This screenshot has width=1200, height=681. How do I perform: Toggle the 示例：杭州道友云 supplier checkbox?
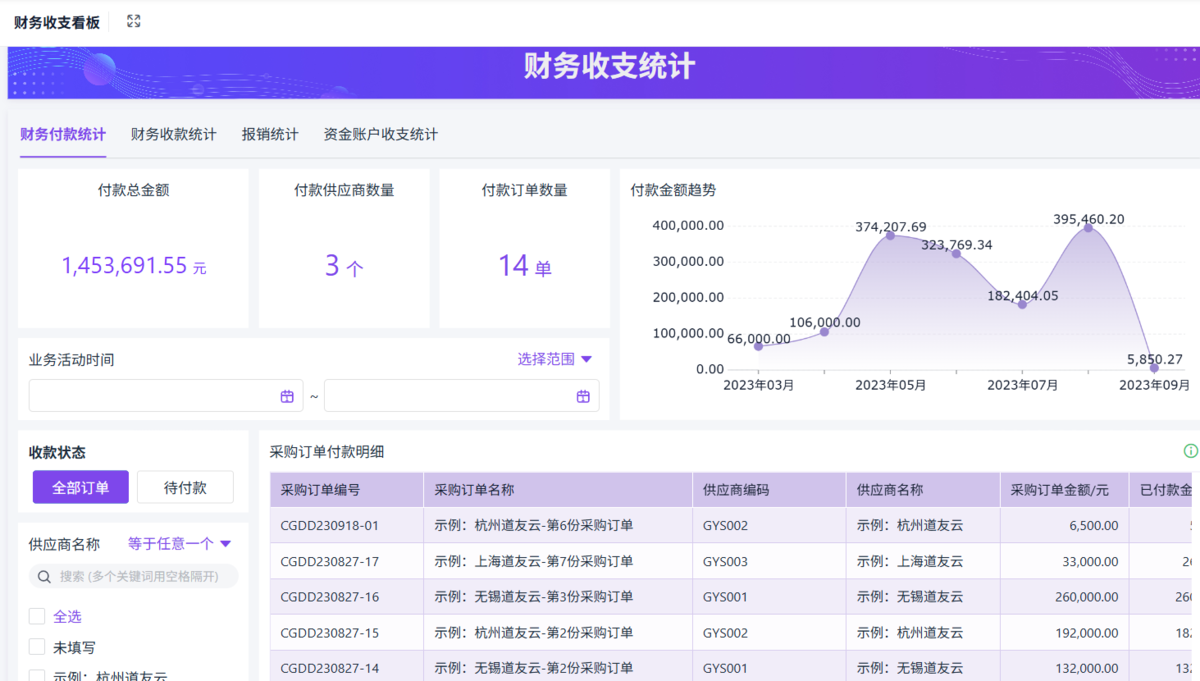37,675
